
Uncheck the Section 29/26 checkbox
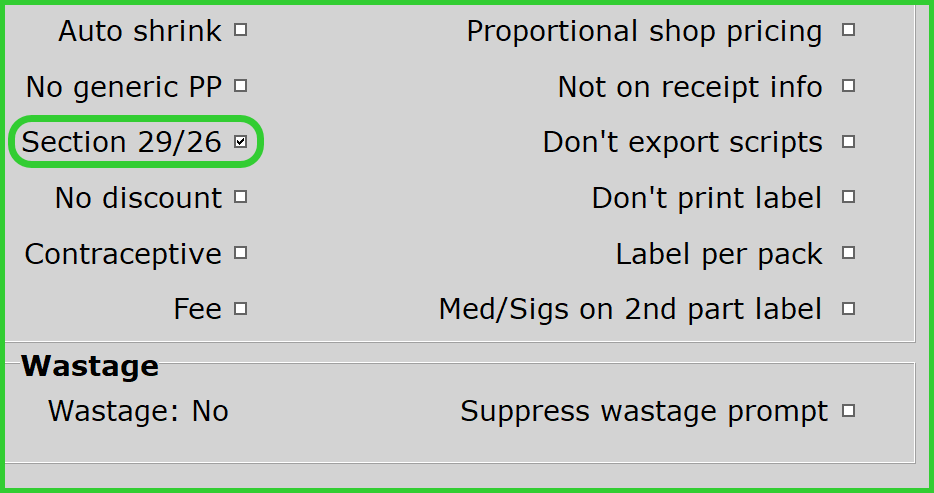click(240, 142)
